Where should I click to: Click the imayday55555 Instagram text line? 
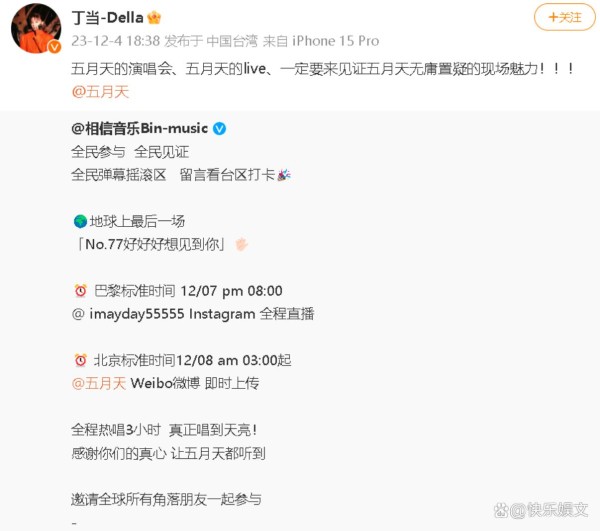193,314
